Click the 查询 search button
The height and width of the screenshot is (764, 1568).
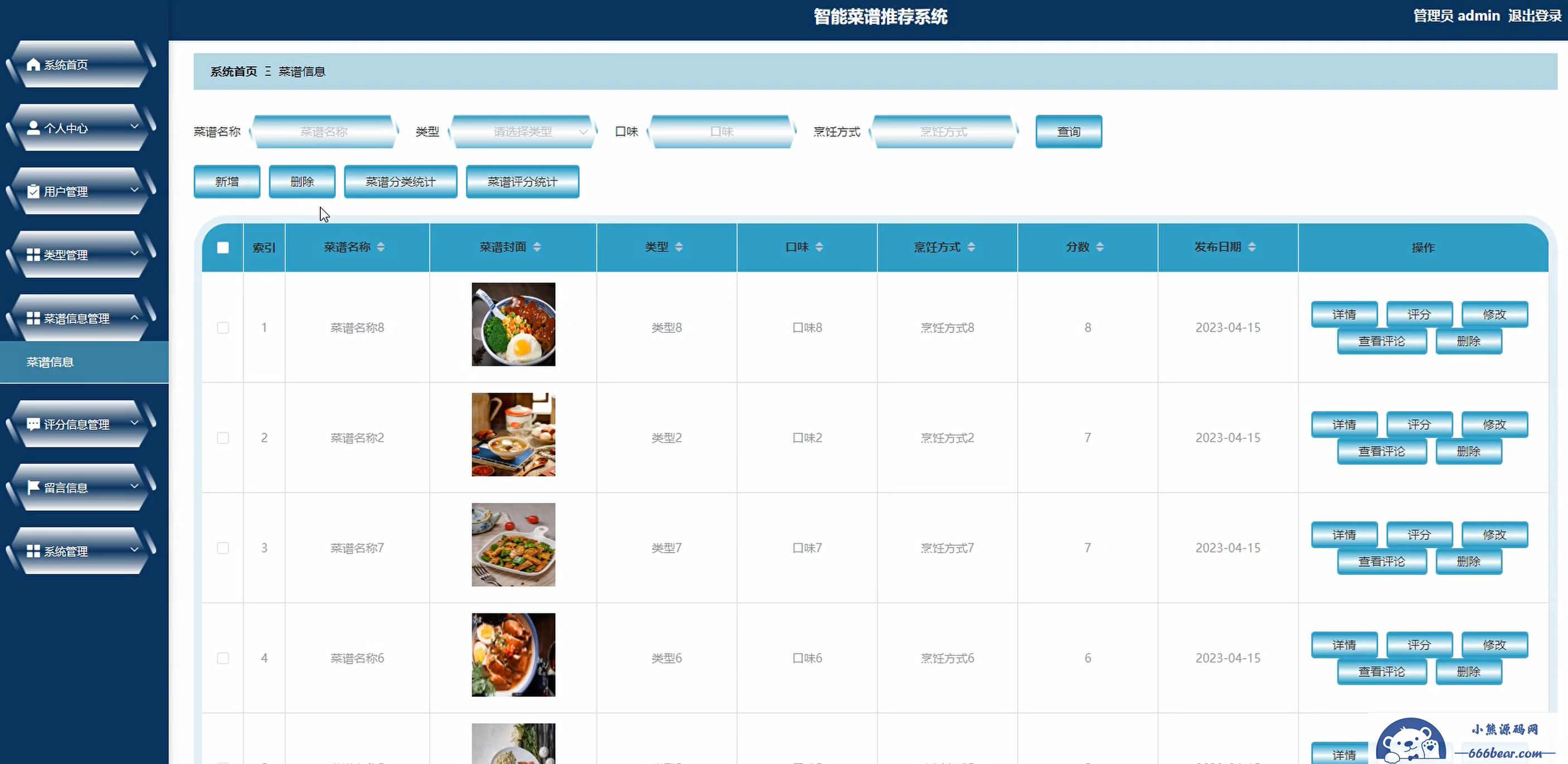[x=1068, y=132]
